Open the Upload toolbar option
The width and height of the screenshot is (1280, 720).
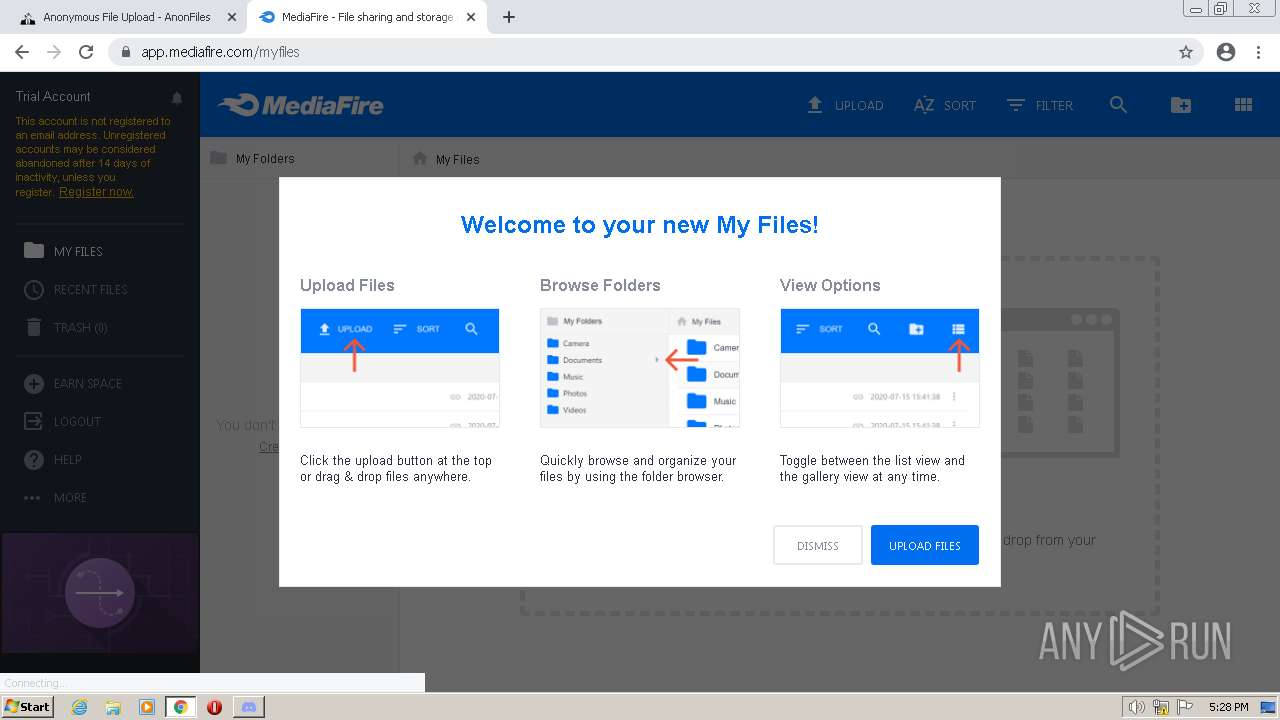tap(845, 105)
